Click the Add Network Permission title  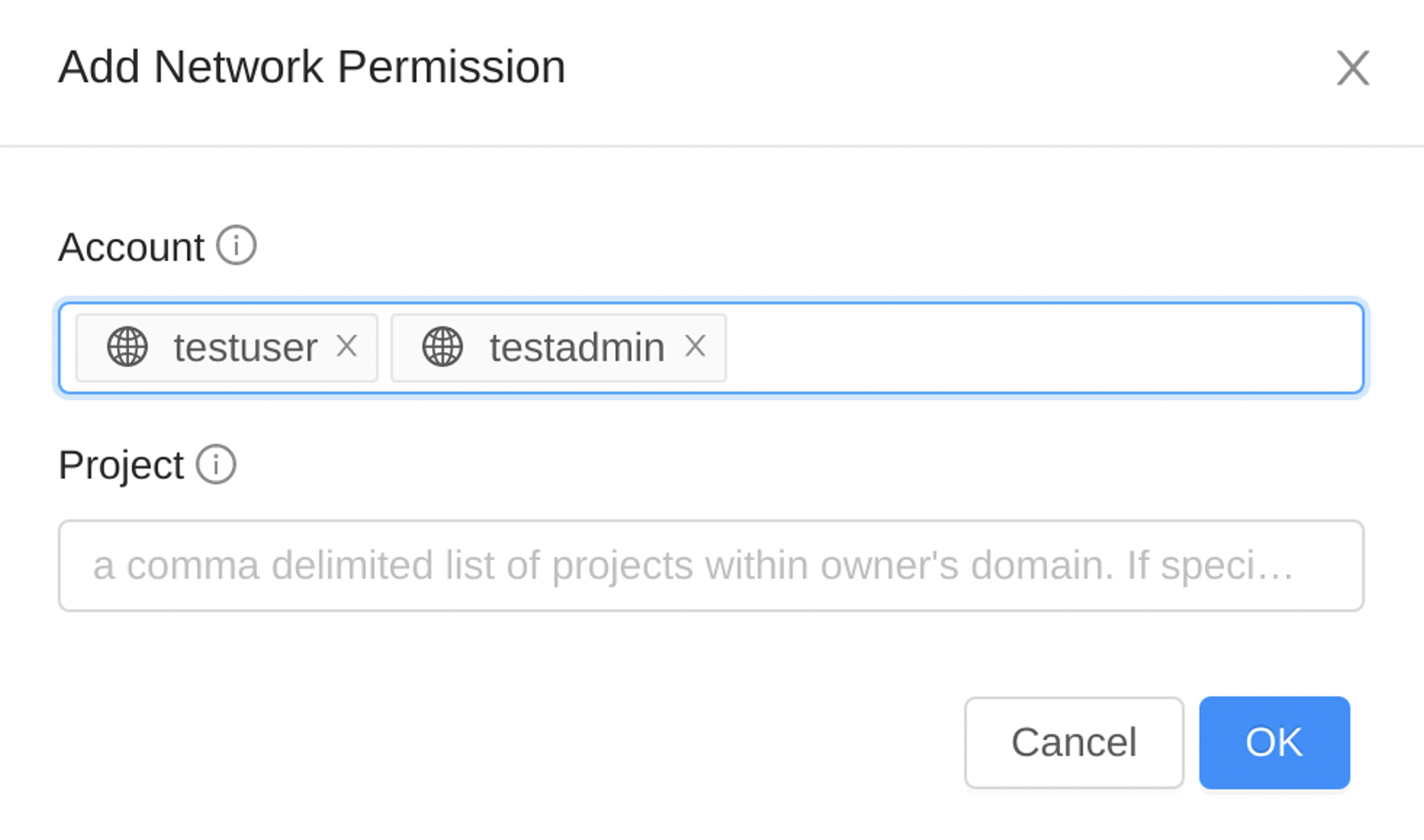(x=312, y=67)
